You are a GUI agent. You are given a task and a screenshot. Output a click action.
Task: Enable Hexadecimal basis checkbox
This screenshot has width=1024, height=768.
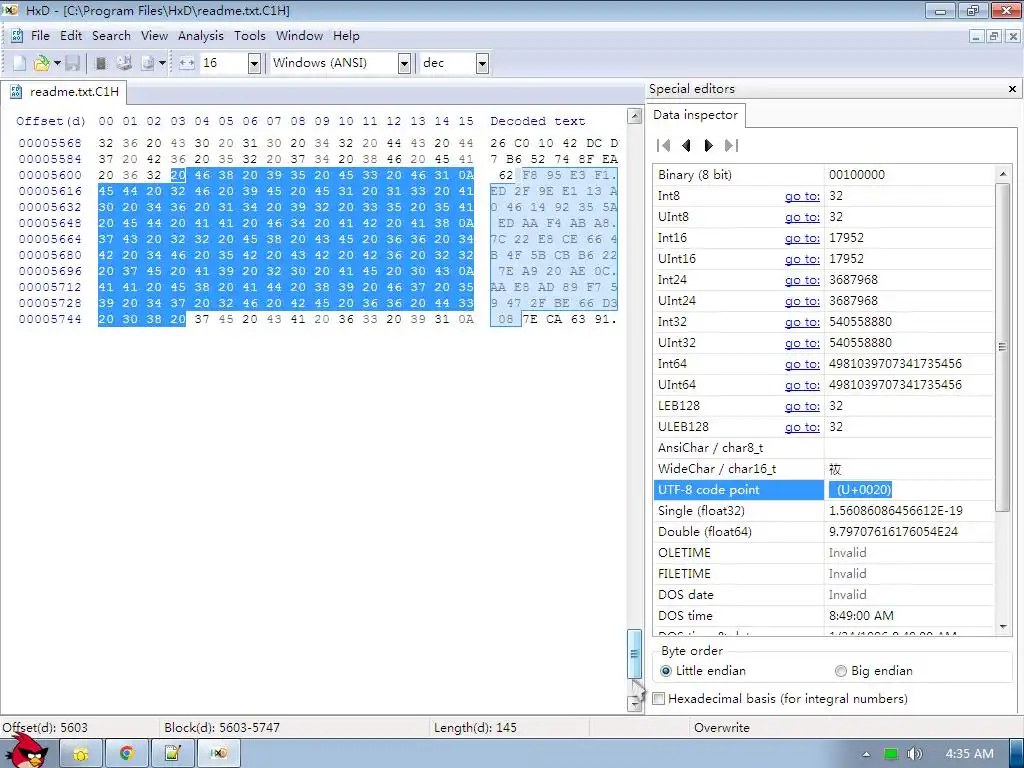[x=659, y=699]
